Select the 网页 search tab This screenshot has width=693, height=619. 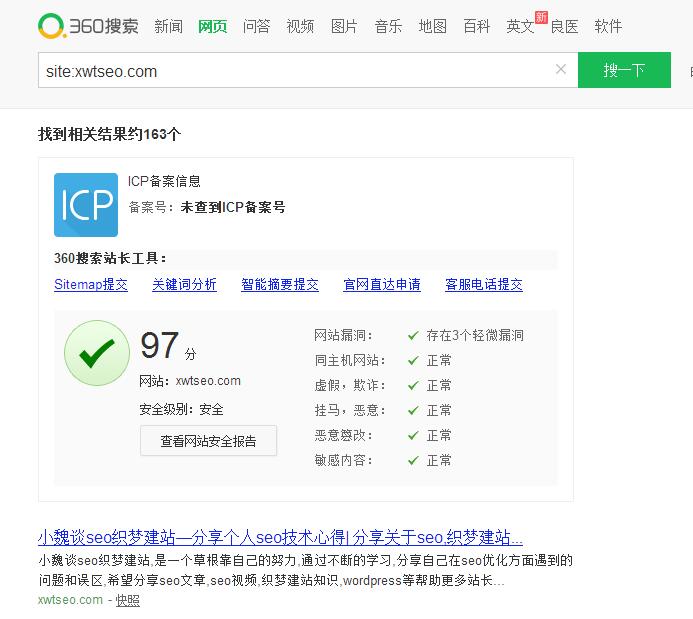[x=213, y=27]
